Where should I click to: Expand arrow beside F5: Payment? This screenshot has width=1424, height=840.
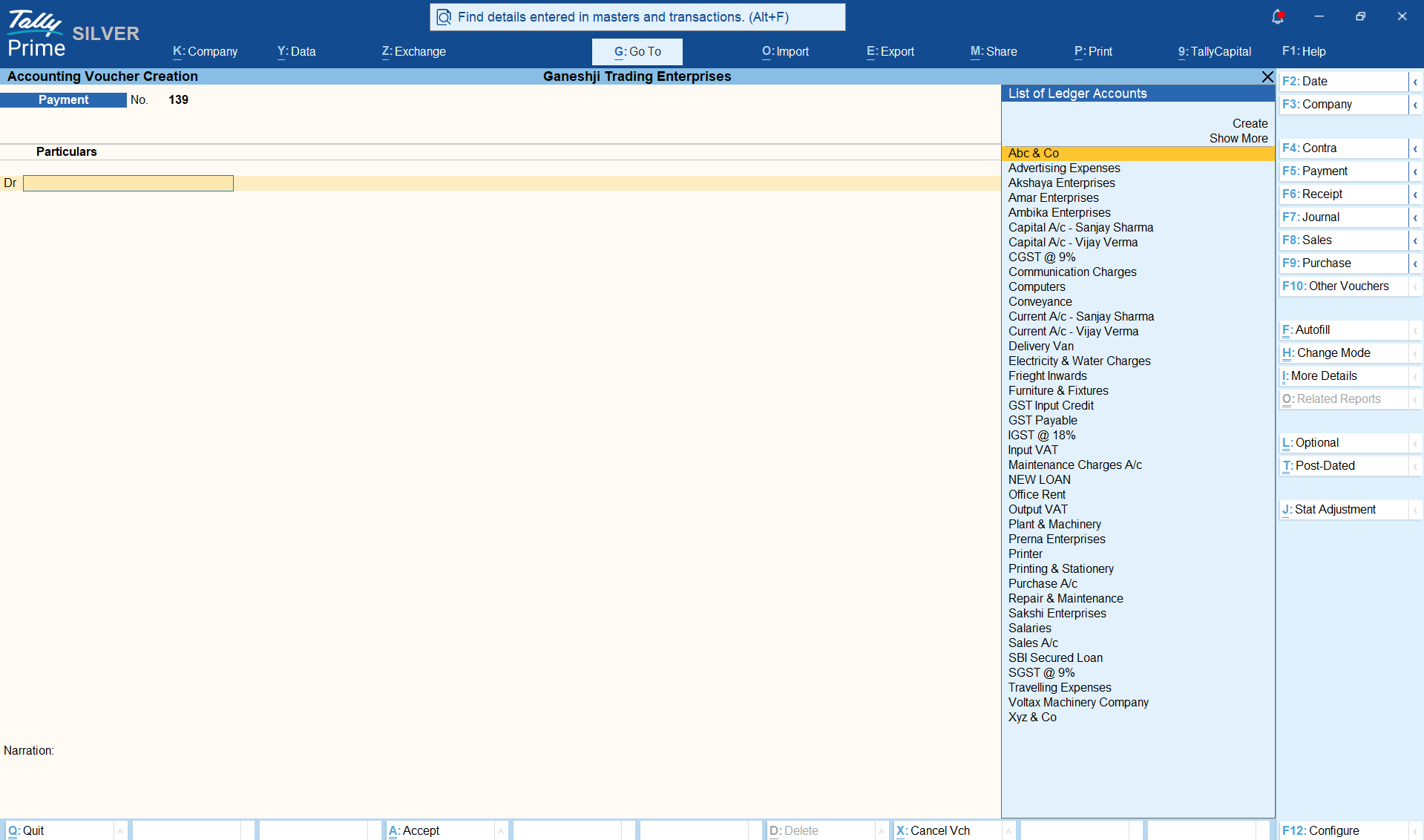click(x=1415, y=171)
